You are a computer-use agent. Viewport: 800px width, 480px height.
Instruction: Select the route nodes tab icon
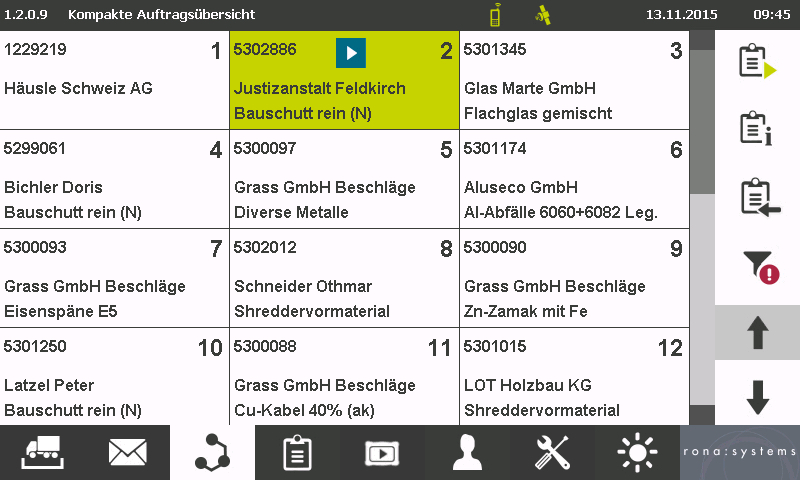212,452
